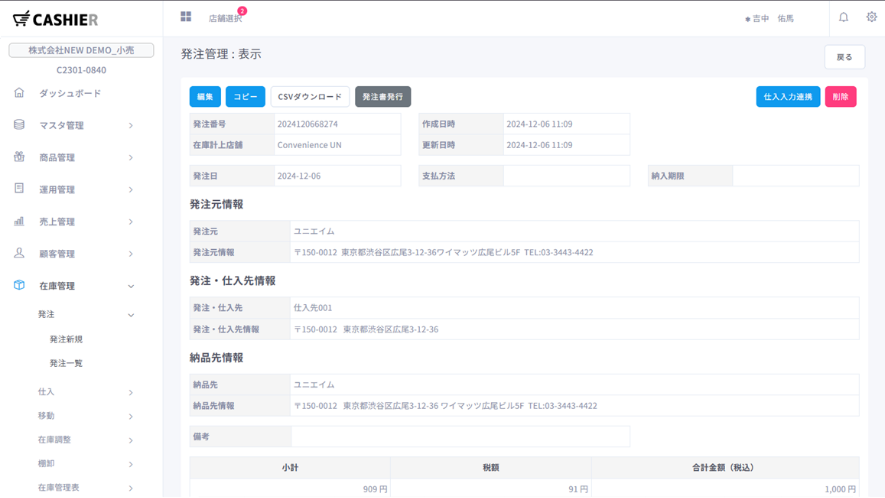Image resolution: width=885 pixels, height=498 pixels.
Task: Click the CSVダウンロード button
Action: pyautogui.click(x=310, y=97)
